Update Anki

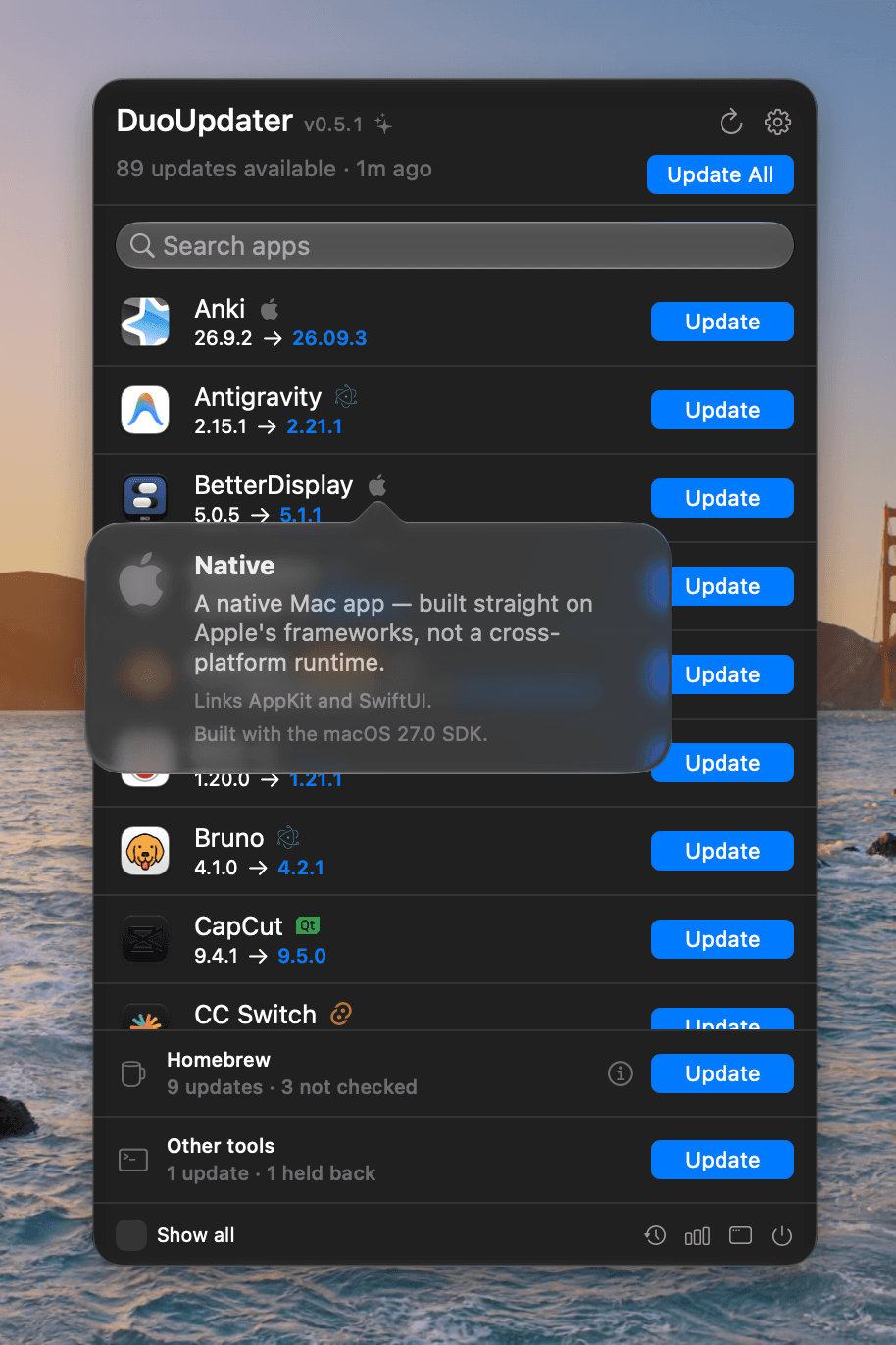pyautogui.click(x=722, y=322)
